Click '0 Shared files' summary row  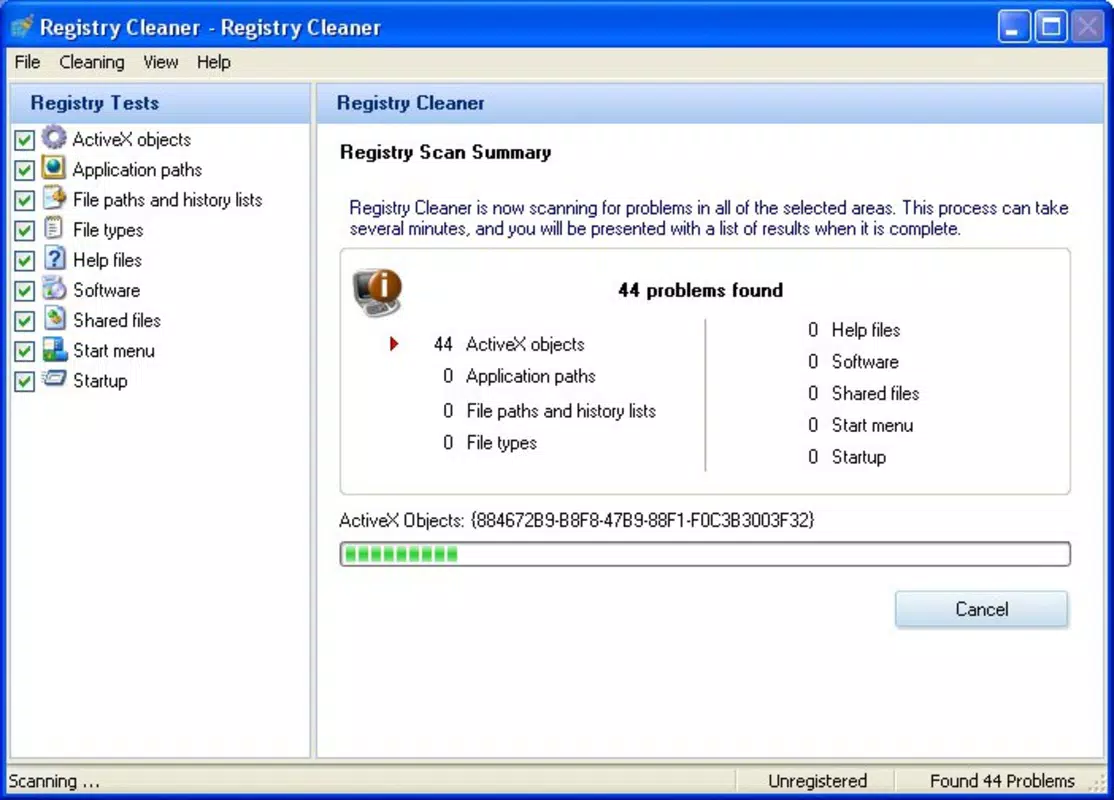[x=863, y=393]
